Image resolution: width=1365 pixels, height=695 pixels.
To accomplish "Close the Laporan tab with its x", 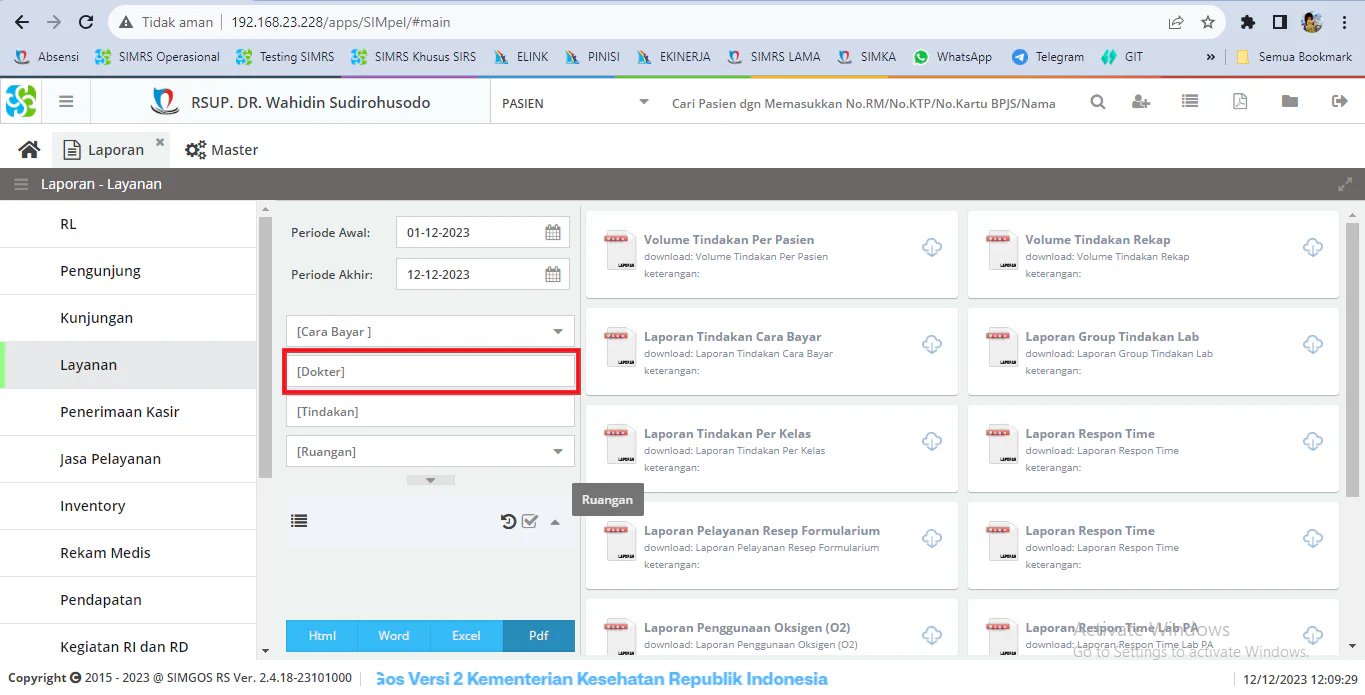I will (160, 142).
